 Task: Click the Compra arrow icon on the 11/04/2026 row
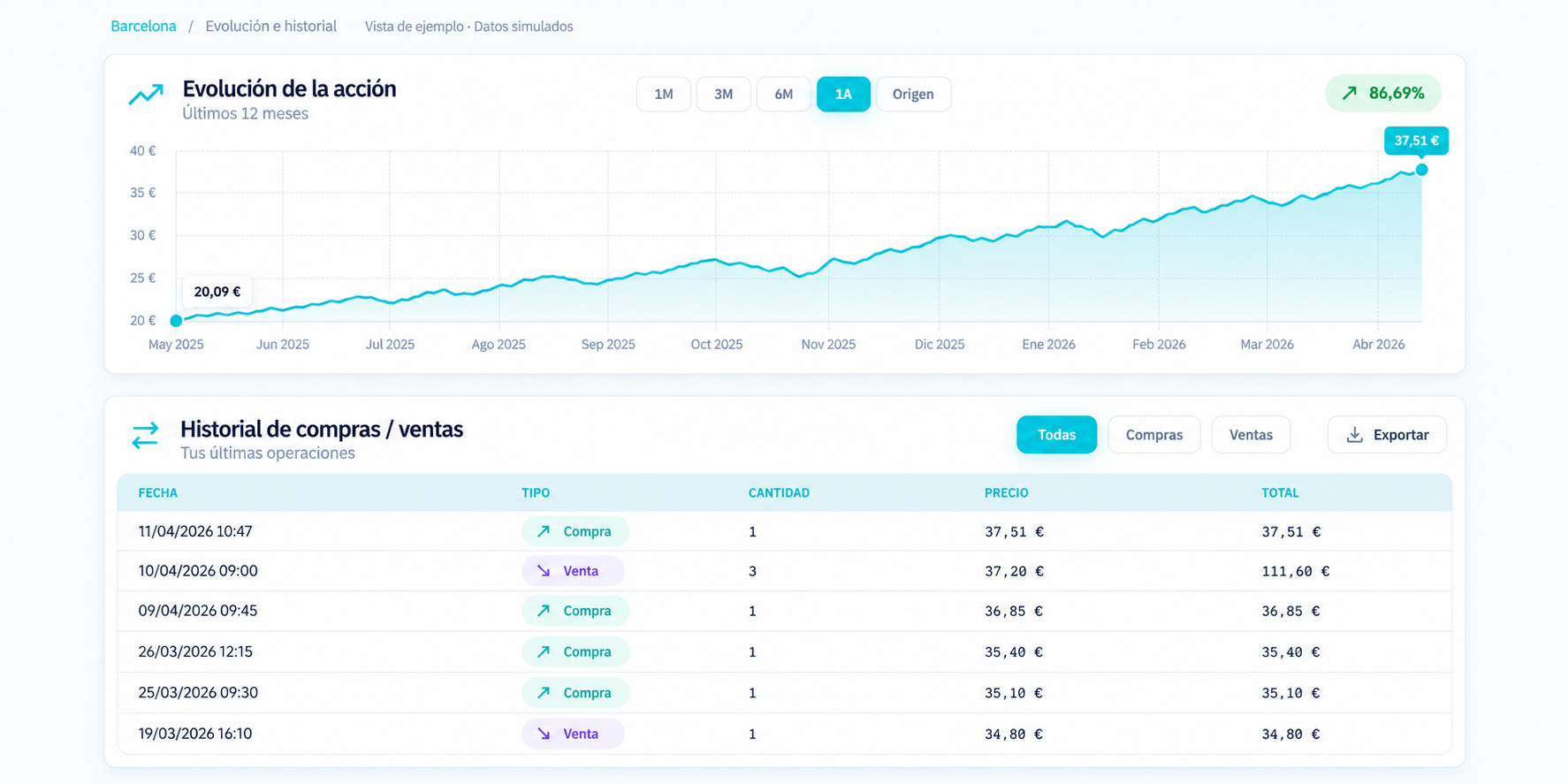(x=544, y=531)
